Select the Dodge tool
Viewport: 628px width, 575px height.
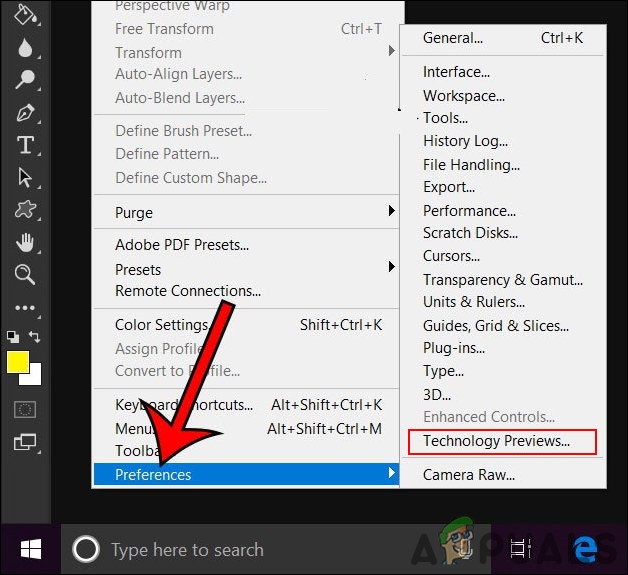[x=25, y=80]
